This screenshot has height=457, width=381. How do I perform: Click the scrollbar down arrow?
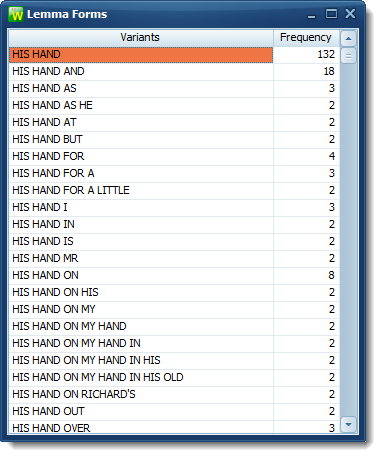(x=349, y=424)
